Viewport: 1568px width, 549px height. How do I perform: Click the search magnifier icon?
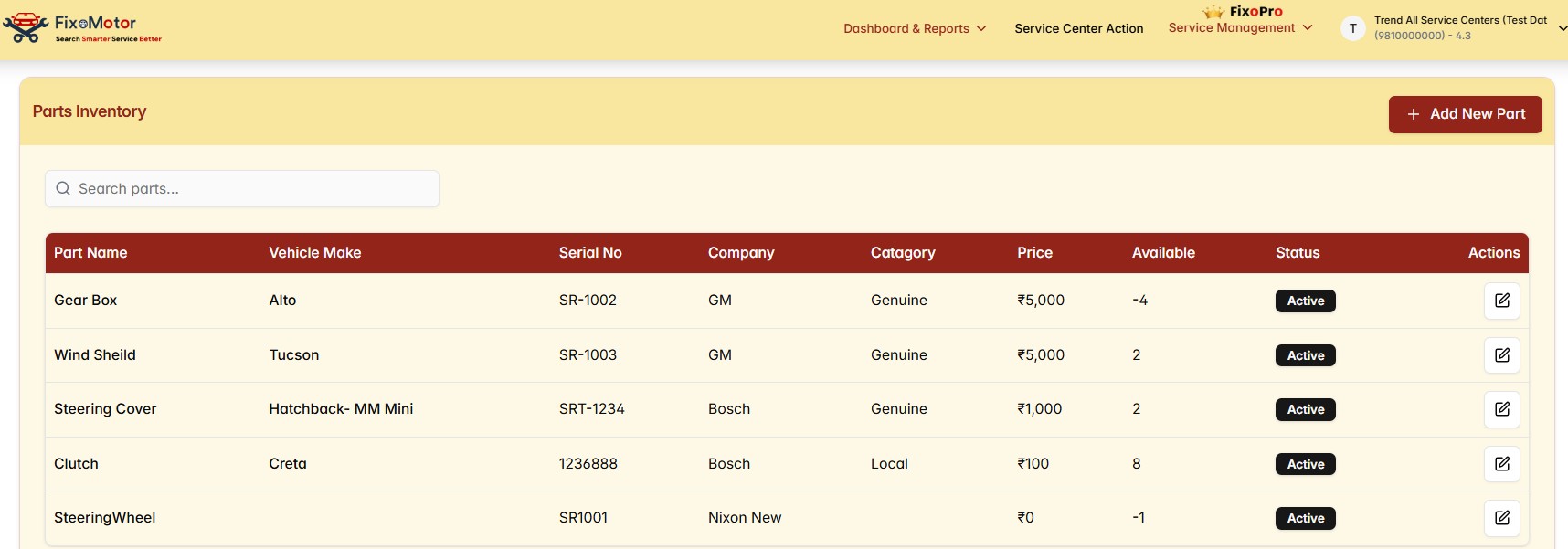63,188
